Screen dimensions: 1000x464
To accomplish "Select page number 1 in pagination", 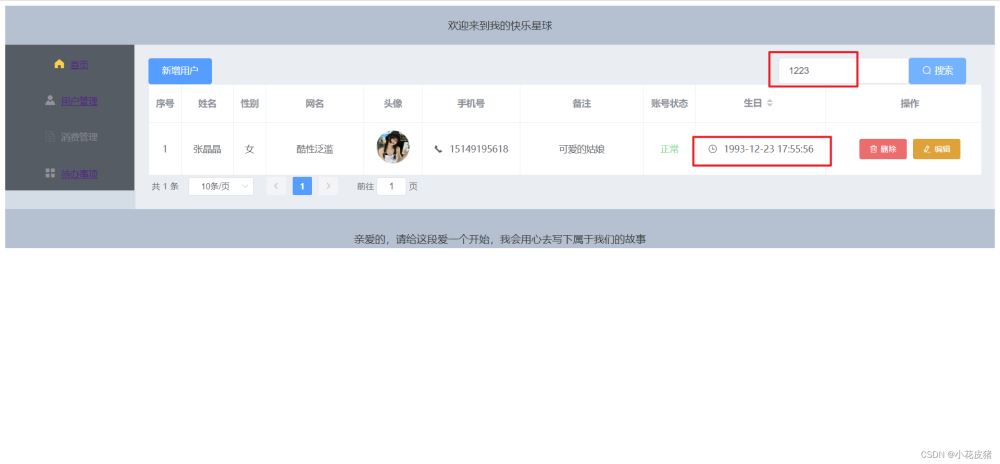I will tap(302, 186).
